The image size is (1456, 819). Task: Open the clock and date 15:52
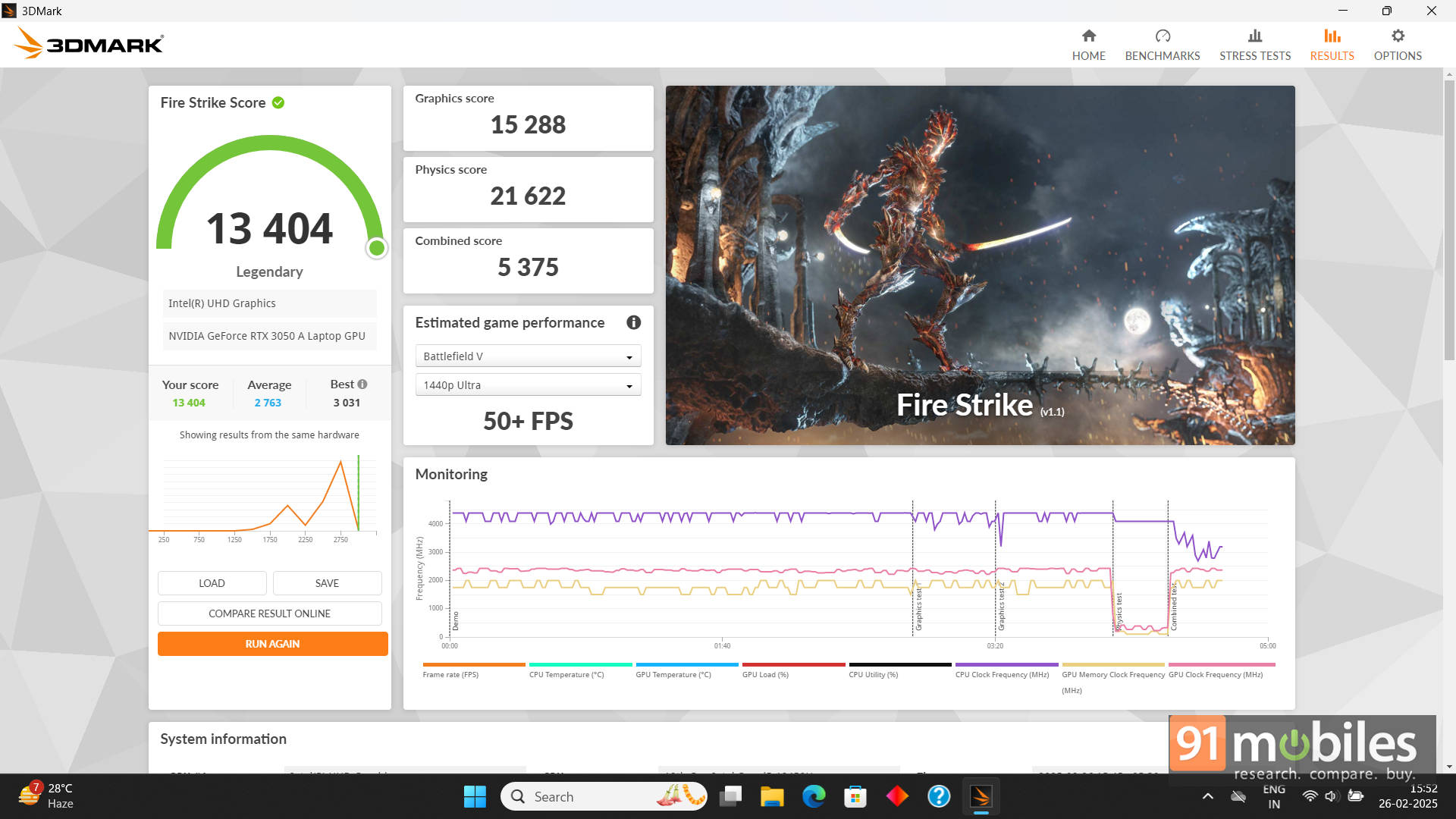click(x=1407, y=796)
